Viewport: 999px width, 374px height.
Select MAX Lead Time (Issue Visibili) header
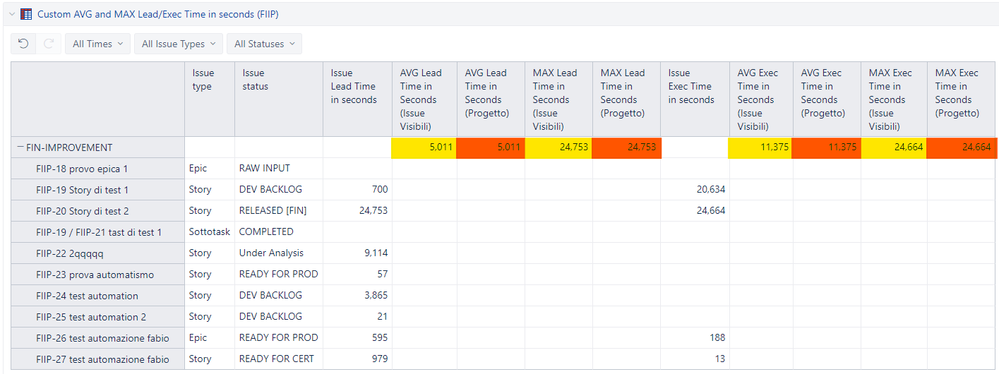coord(558,99)
